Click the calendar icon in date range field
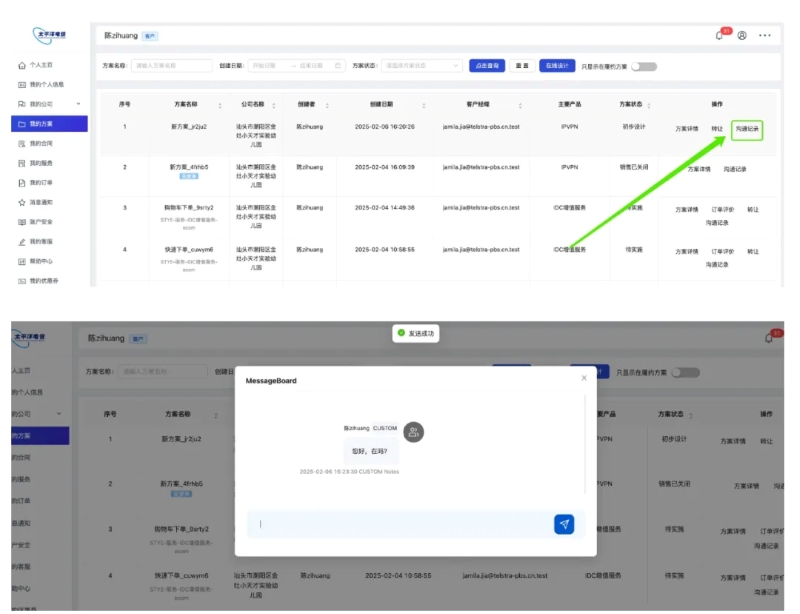 [338, 66]
